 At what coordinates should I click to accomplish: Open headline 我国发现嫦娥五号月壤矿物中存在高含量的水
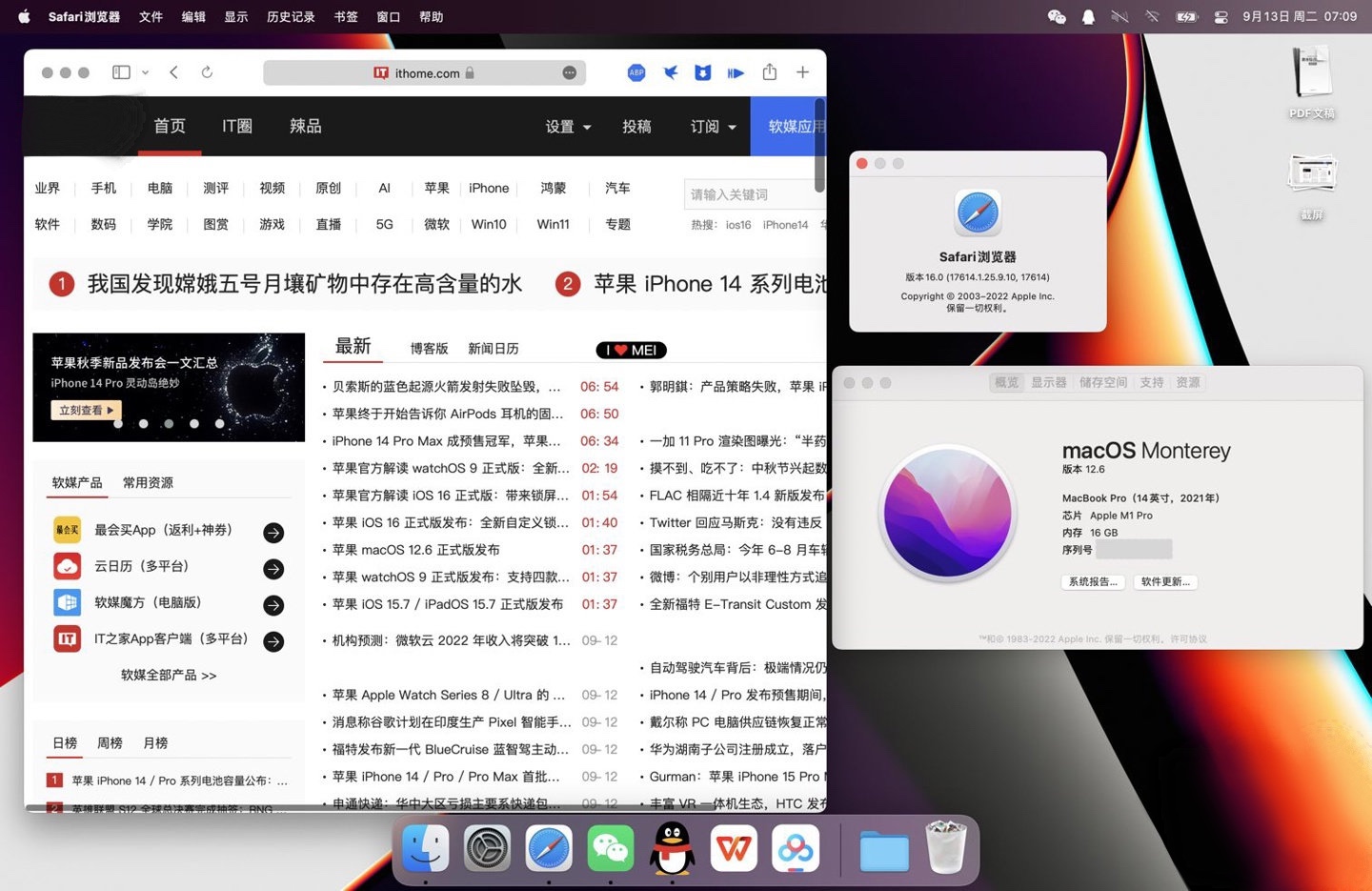click(x=305, y=284)
